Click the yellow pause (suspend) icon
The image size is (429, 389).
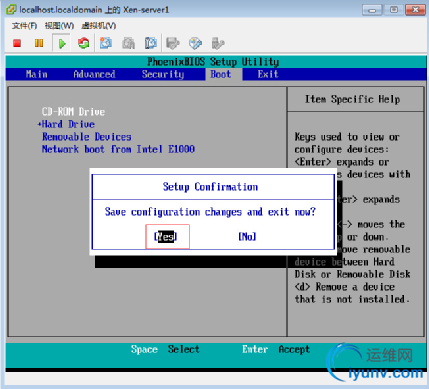39,43
